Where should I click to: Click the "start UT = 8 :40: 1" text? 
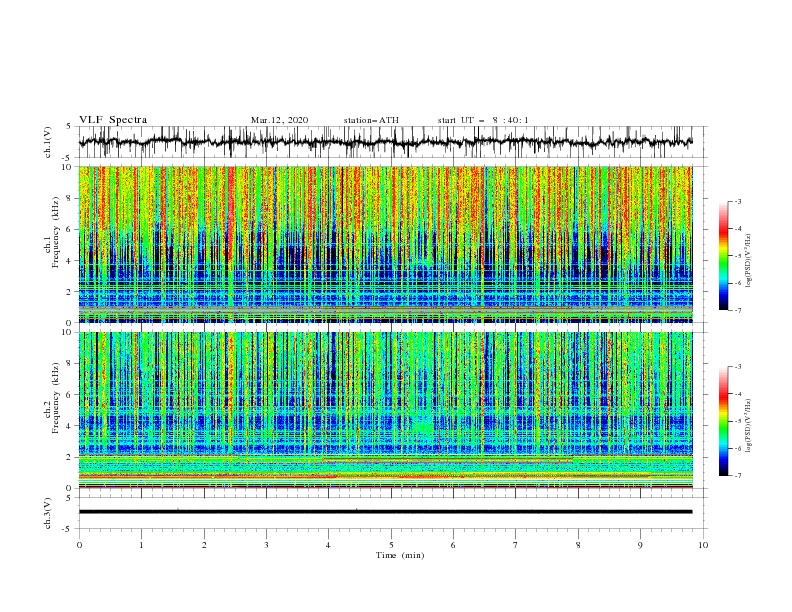483,120
